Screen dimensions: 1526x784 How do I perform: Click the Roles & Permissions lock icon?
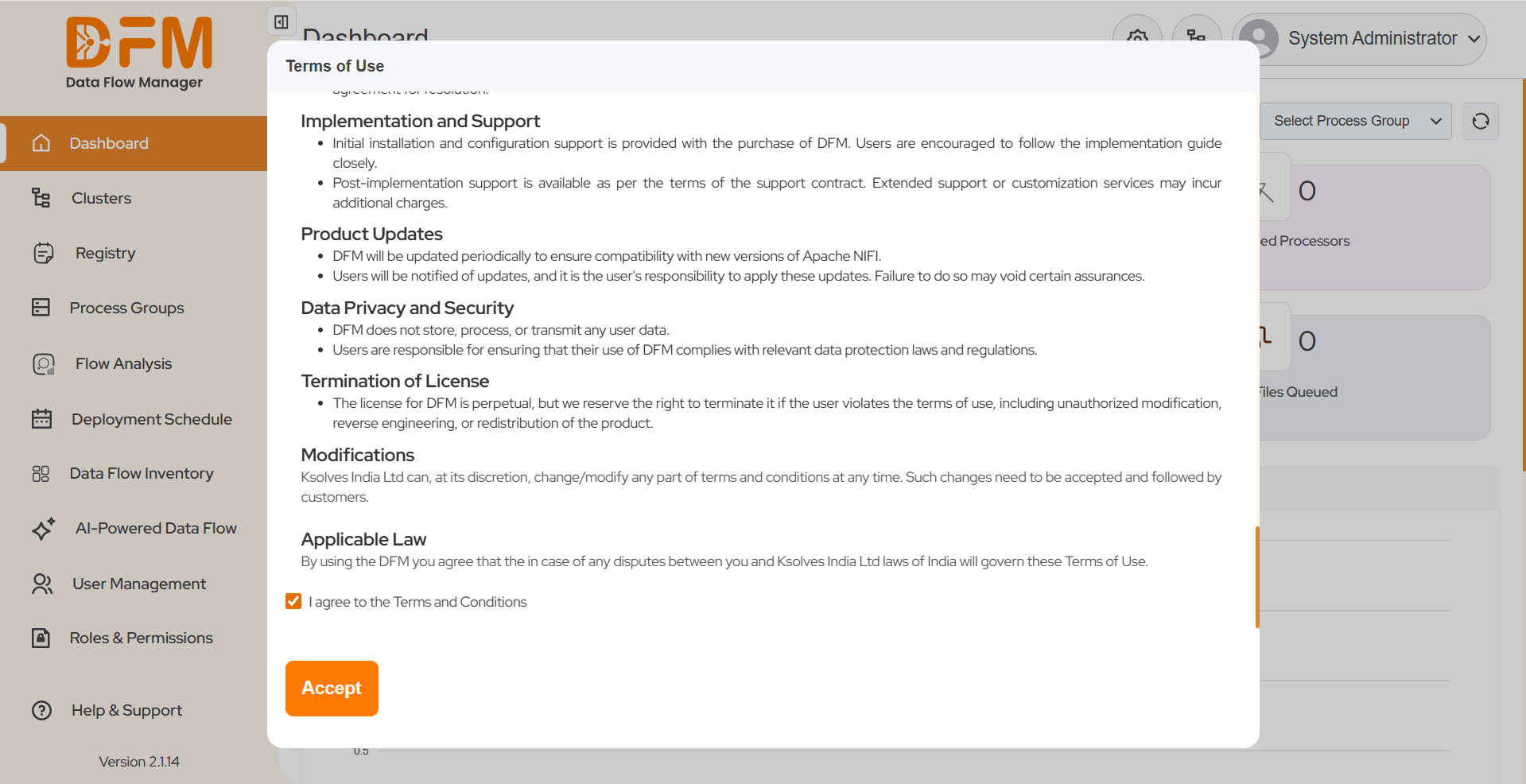(x=41, y=638)
